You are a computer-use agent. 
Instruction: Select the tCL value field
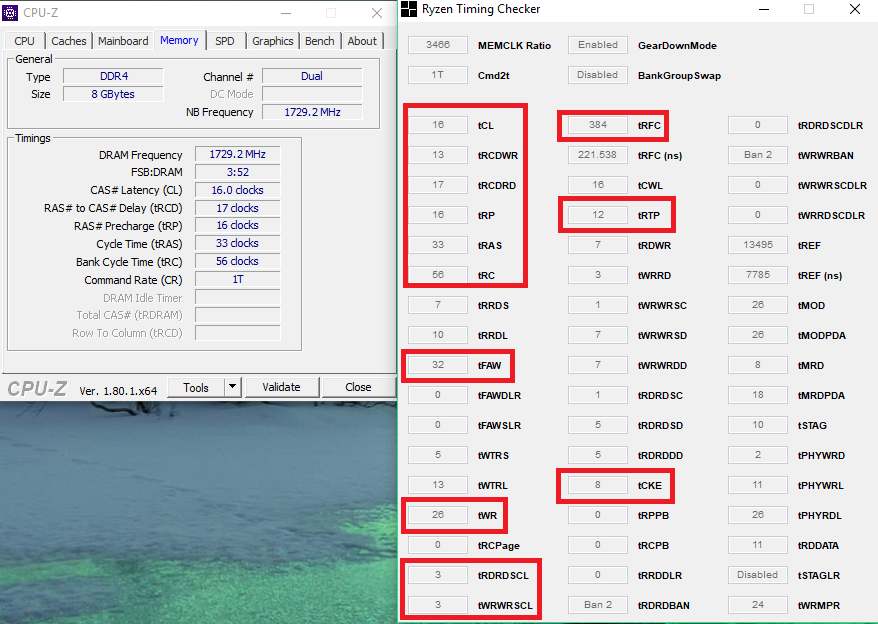tap(438, 125)
